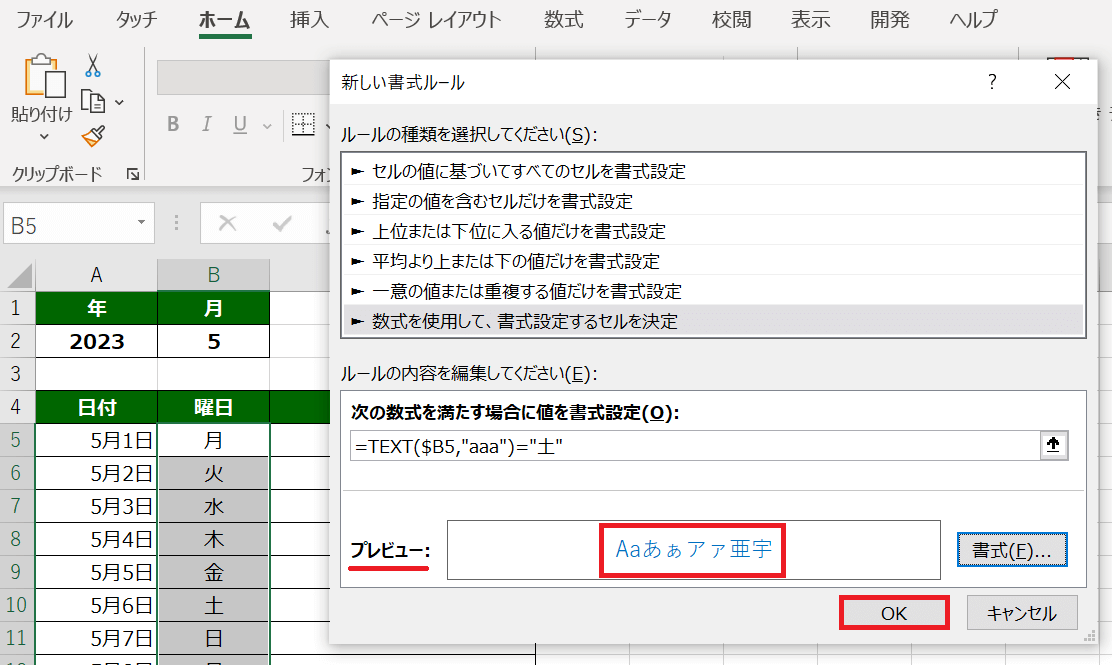1112x665 pixels.
Task: Expand the Copy options dropdown arrow
Action: (x=120, y=102)
